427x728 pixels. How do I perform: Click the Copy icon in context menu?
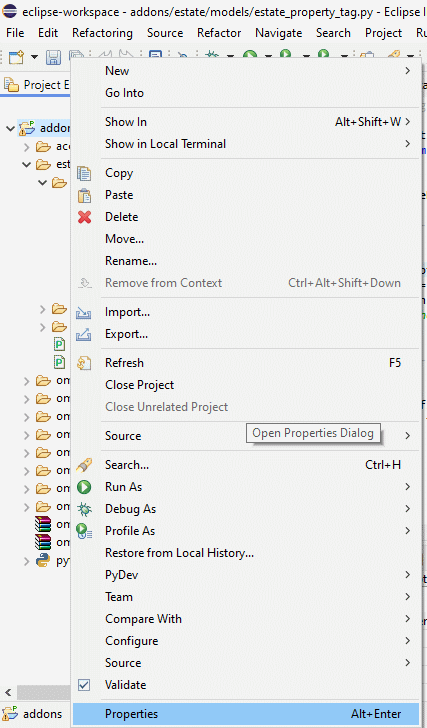[x=84, y=173]
